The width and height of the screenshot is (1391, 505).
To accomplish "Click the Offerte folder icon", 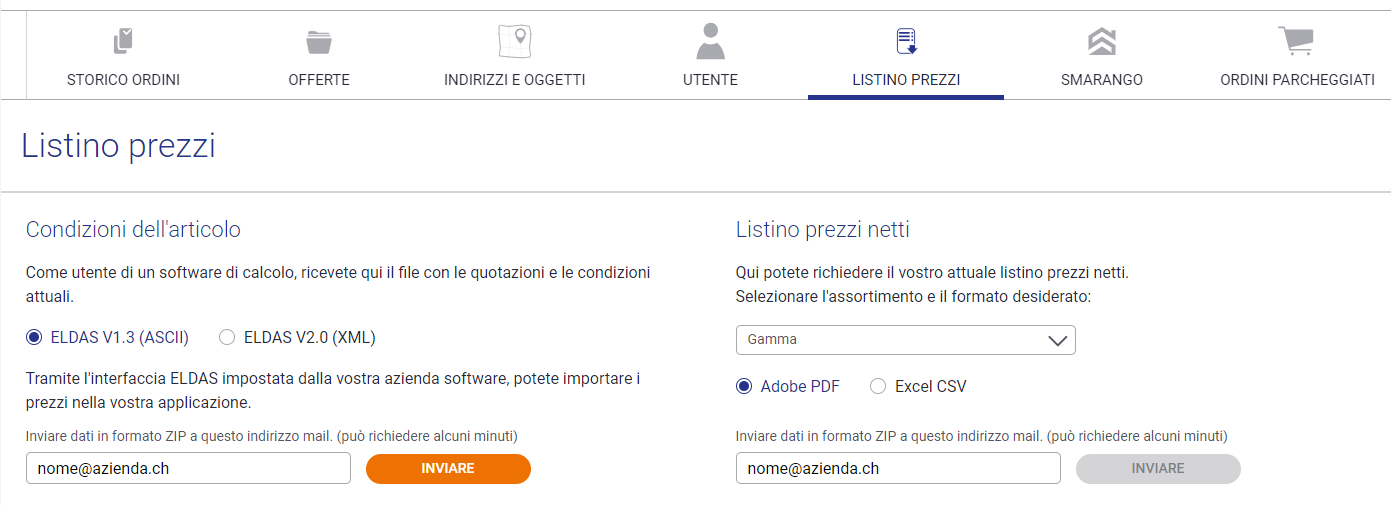I will (x=319, y=42).
